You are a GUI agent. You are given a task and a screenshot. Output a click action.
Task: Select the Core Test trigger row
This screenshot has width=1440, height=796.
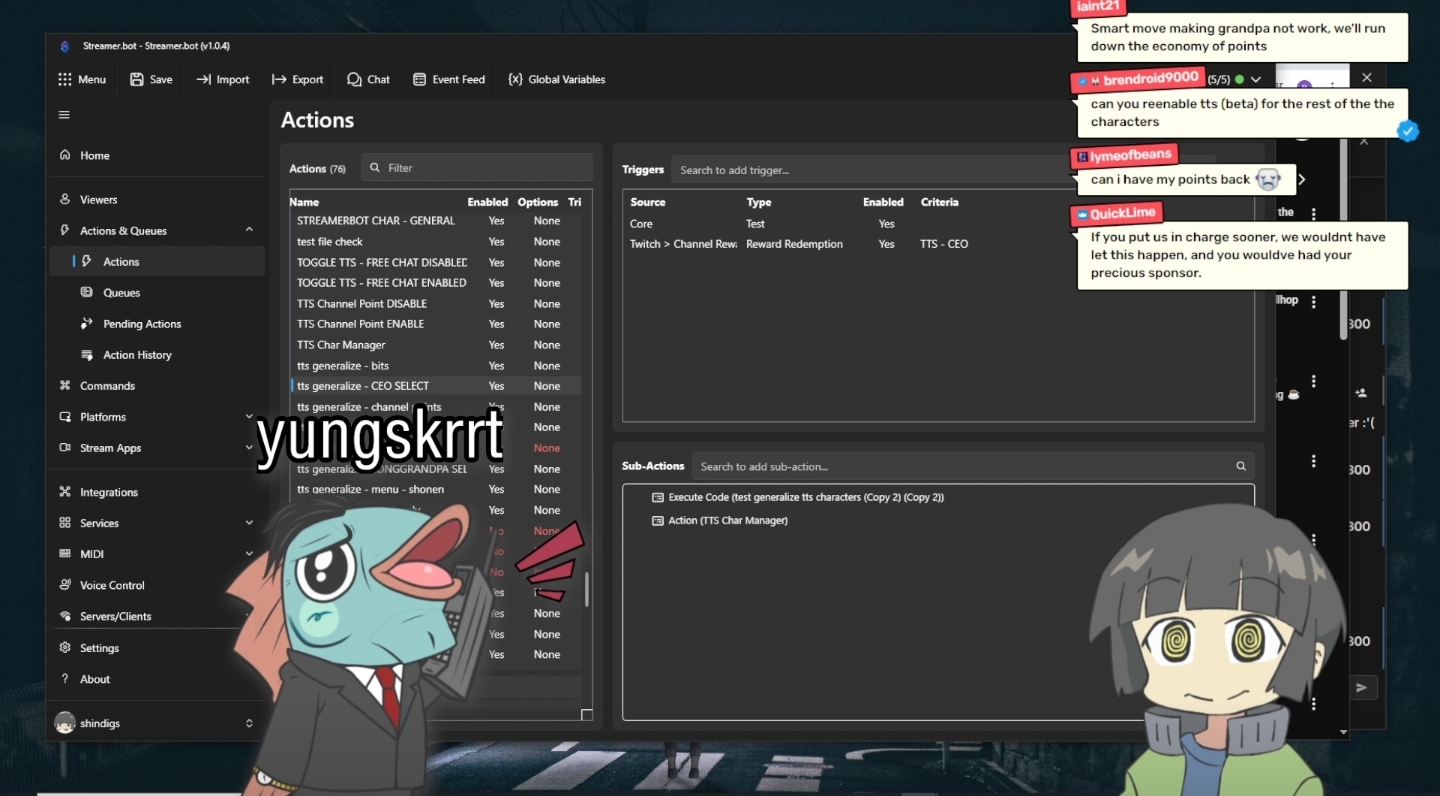point(938,224)
